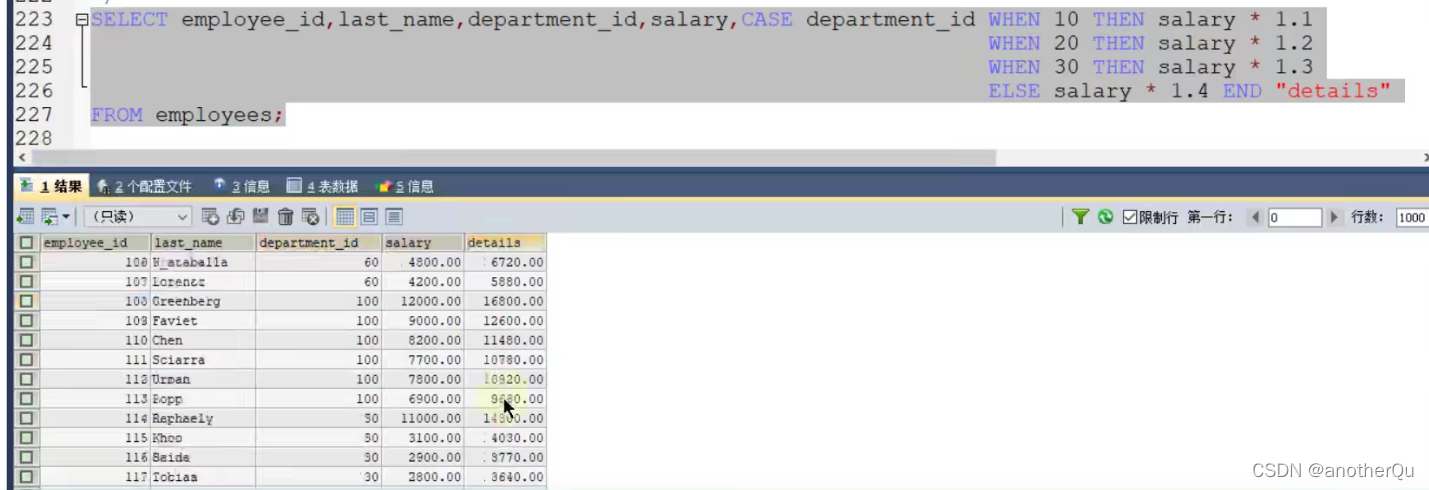Select the salary cell 12000.00
Image resolution: width=1429 pixels, height=490 pixels.
[x=423, y=301]
